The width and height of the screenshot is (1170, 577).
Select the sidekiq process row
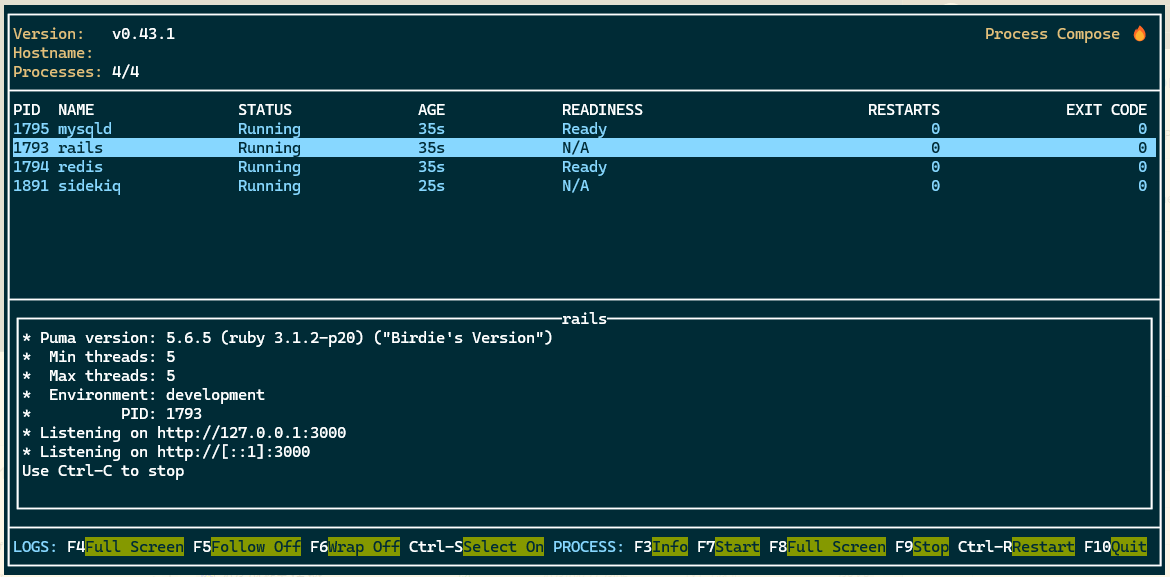pyautogui.click(x=584, y=186)
